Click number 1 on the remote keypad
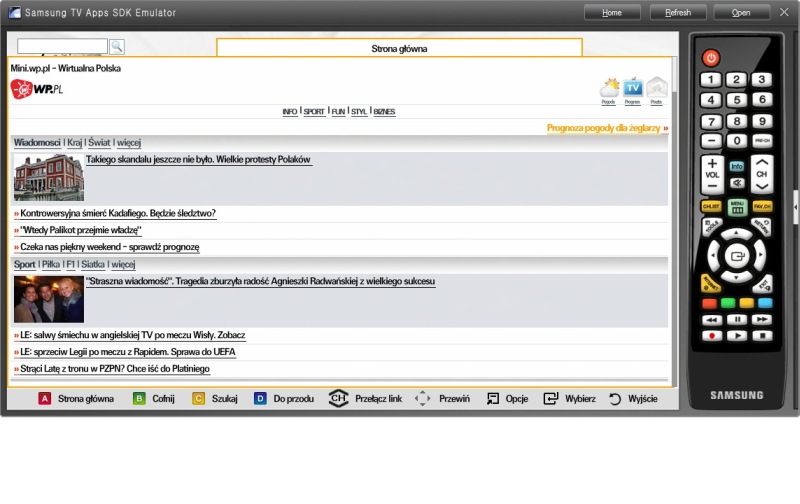The image size is (800, 504). tap(711, 80)
